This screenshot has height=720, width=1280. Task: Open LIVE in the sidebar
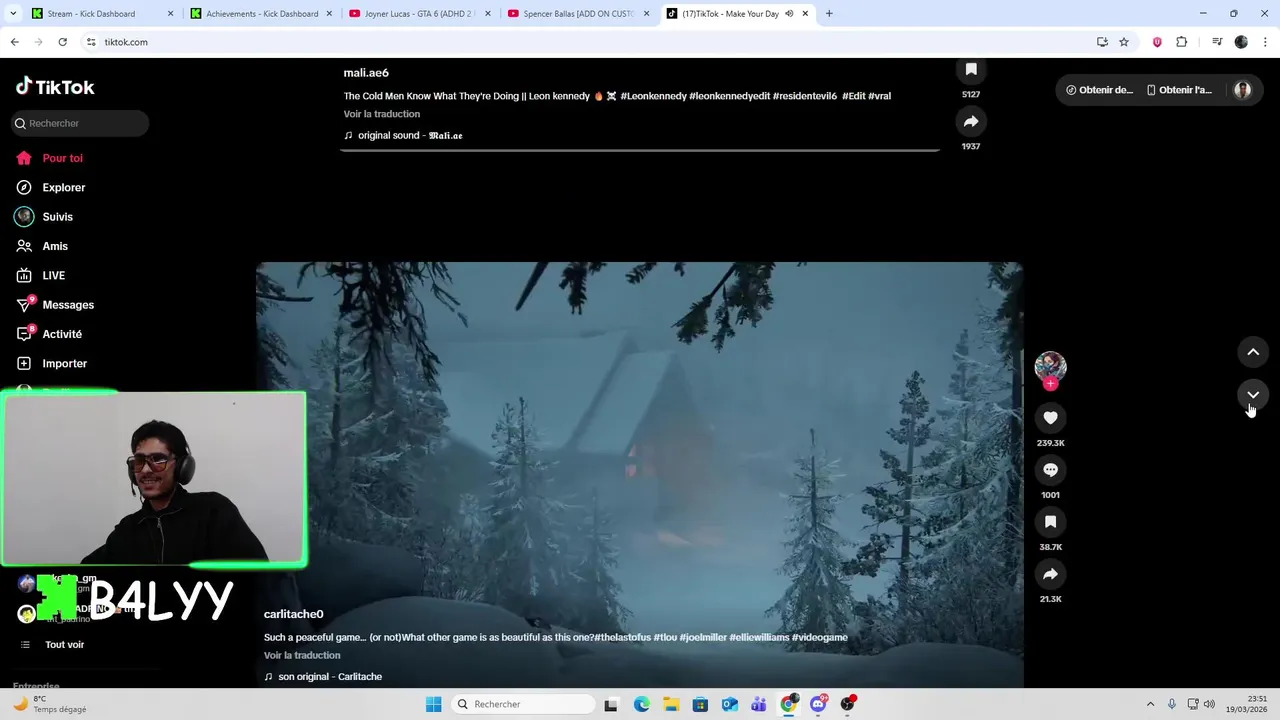click(41, 275)
